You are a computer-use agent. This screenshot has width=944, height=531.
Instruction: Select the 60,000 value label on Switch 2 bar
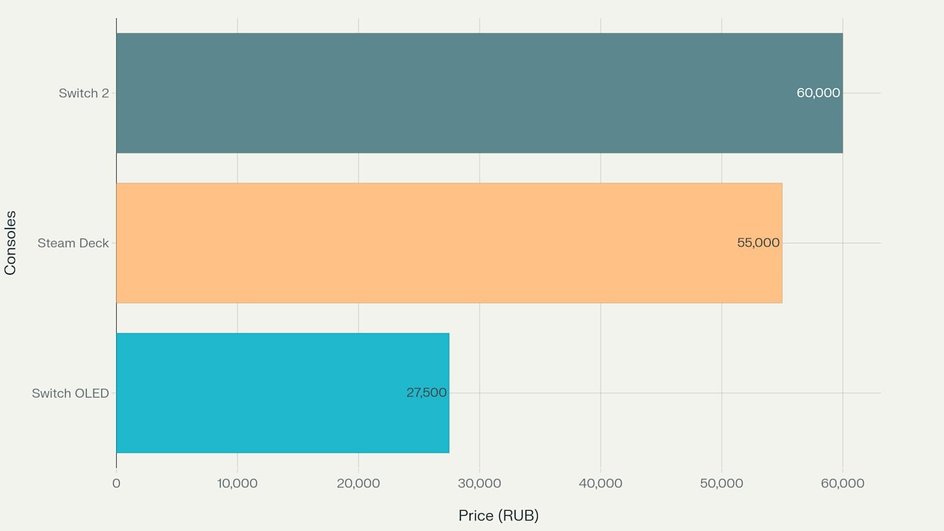[818, 93]
